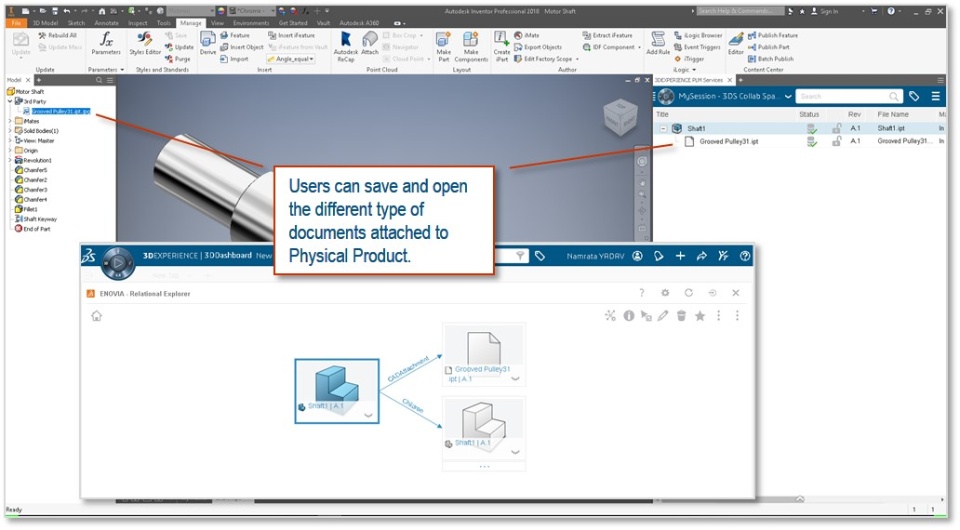Image resolution: width=960 pixels, height=530 pixels.
Task: Click the Add Rule iLogic tool
Action: pos(658,44)
